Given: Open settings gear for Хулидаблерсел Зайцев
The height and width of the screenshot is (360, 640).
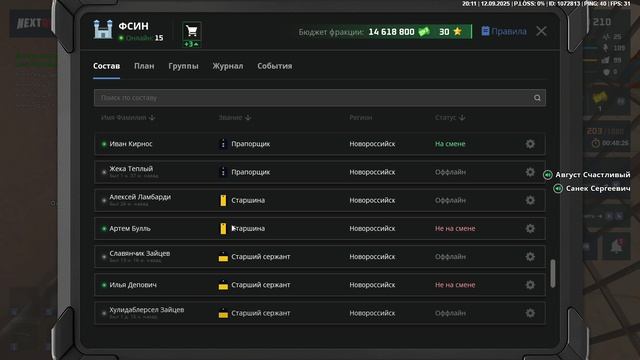Looking at the screenshot, I should pos(530,313).
